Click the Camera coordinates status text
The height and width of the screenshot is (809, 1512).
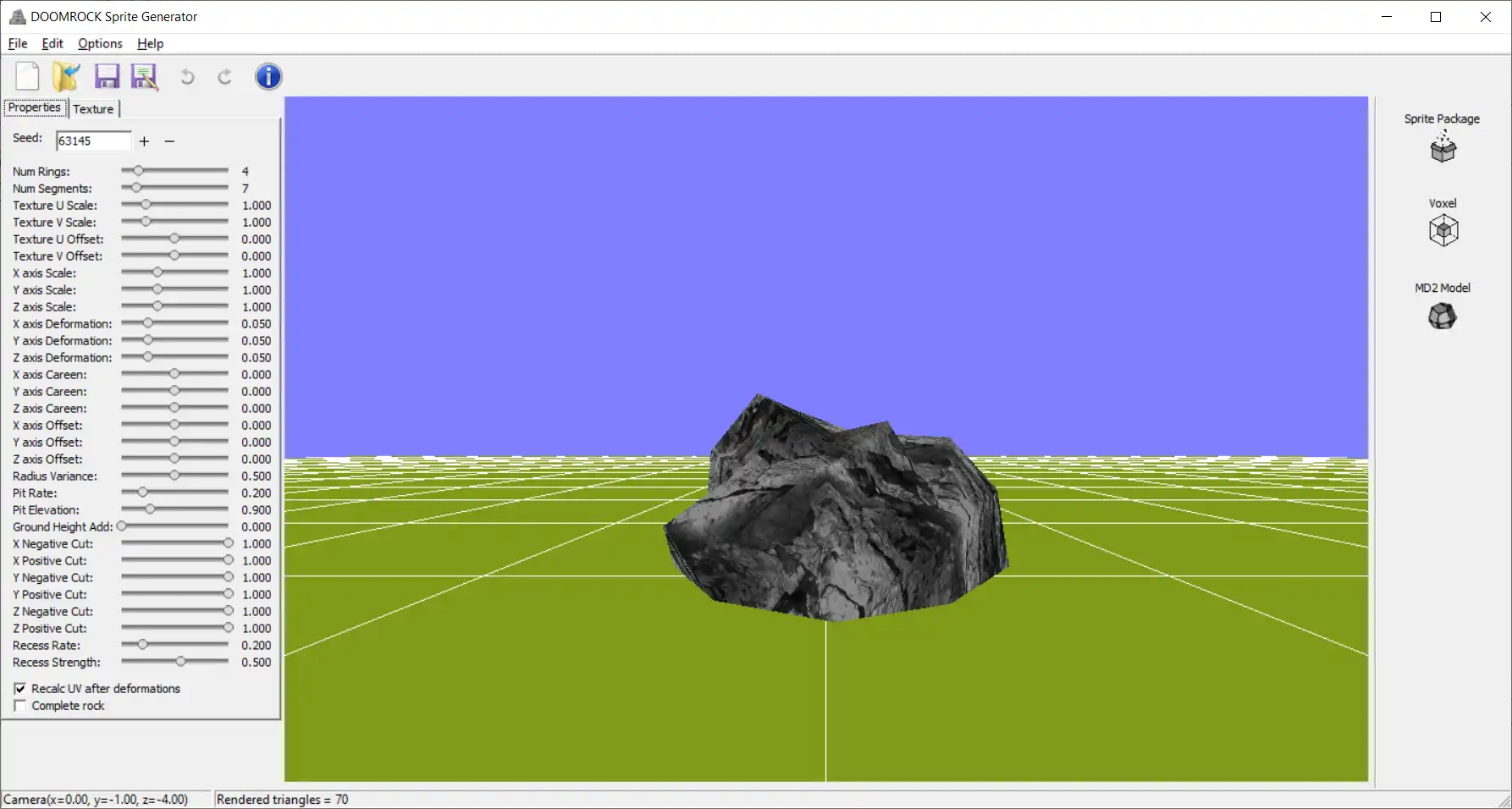pyautogui.click(x=96, y=800)
